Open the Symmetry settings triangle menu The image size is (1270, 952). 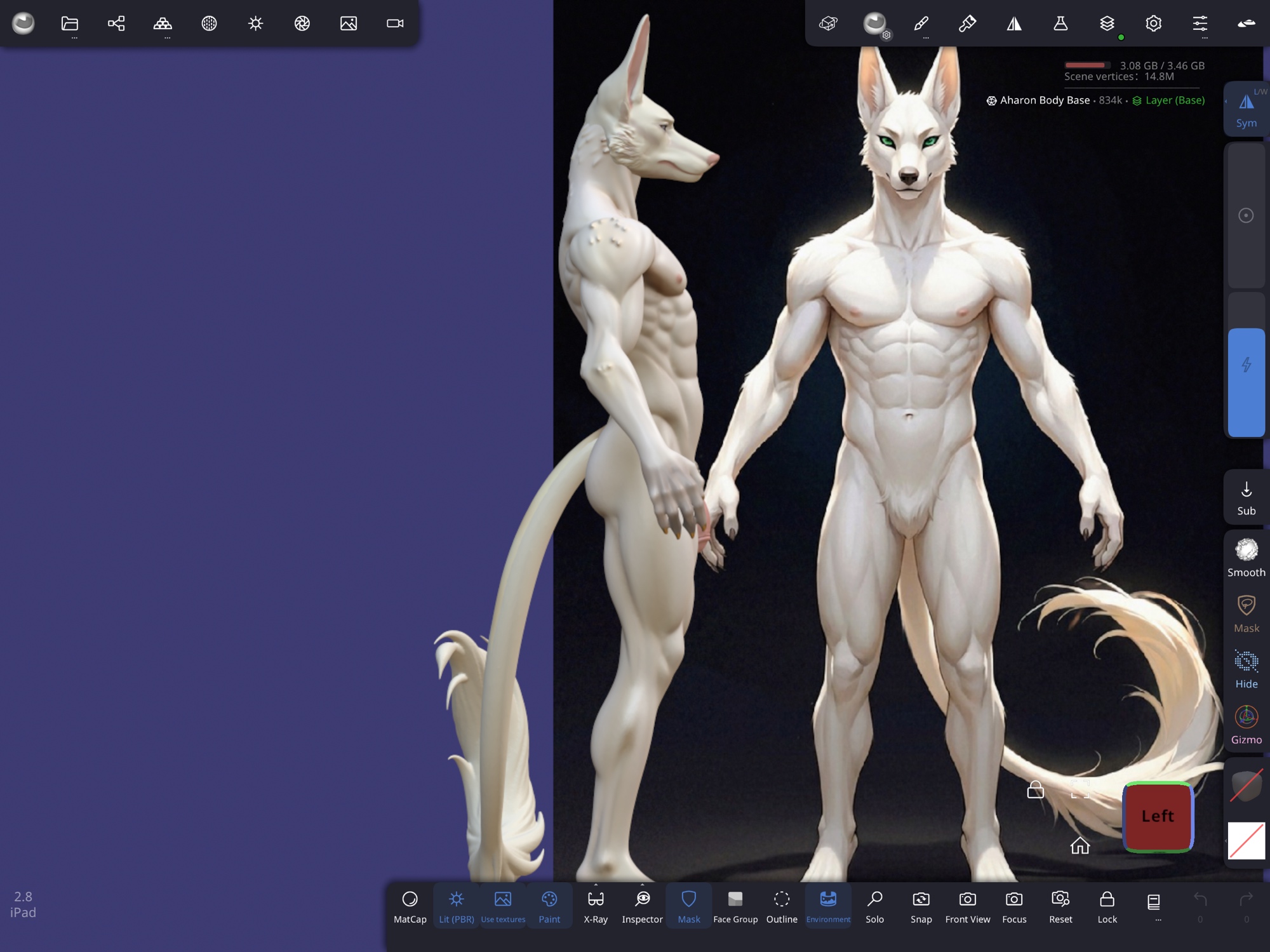pyautogui.click(x=1014, y=24)
